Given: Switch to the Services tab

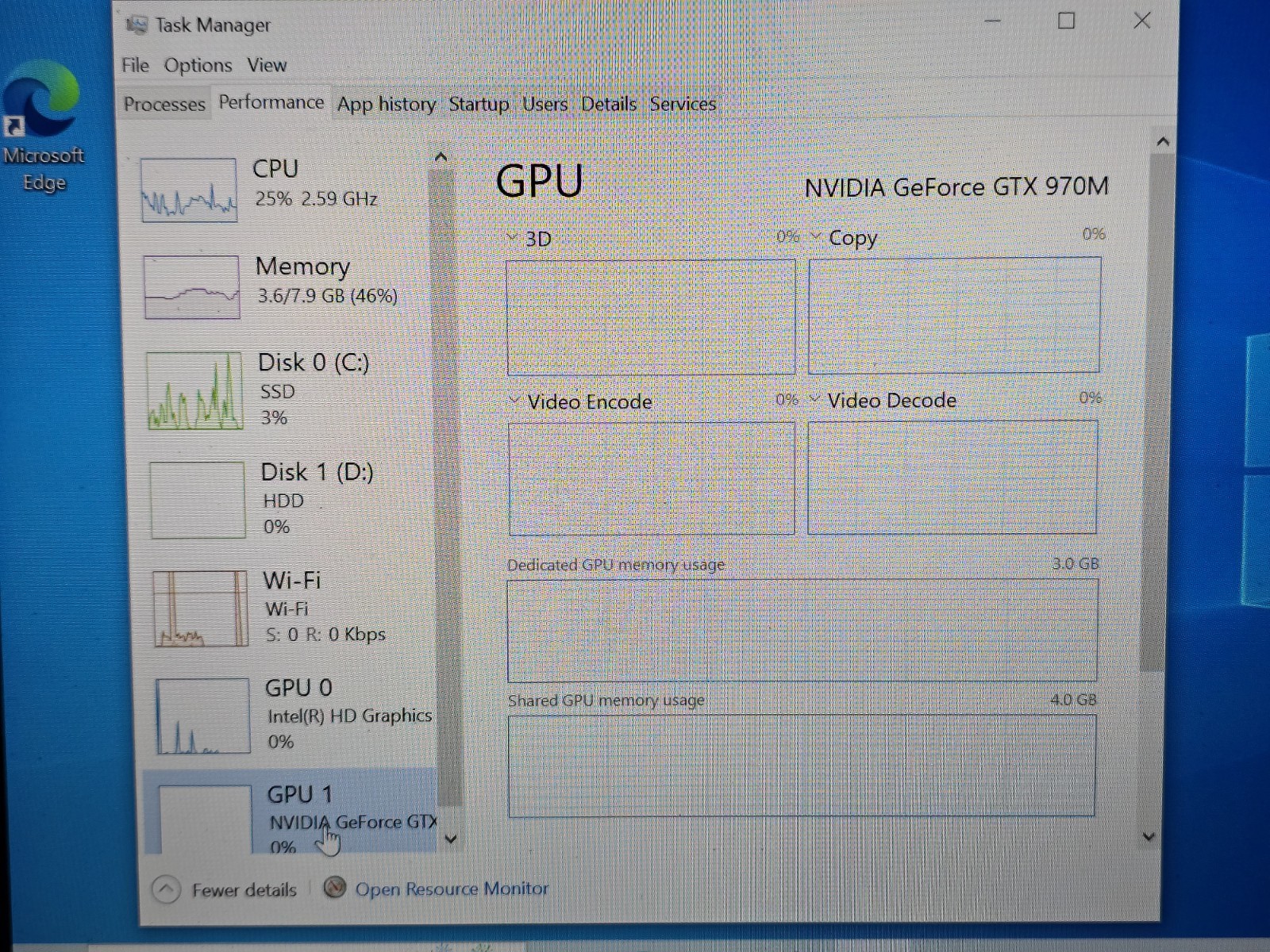Looking at the screenshot, I should [683, 104].
